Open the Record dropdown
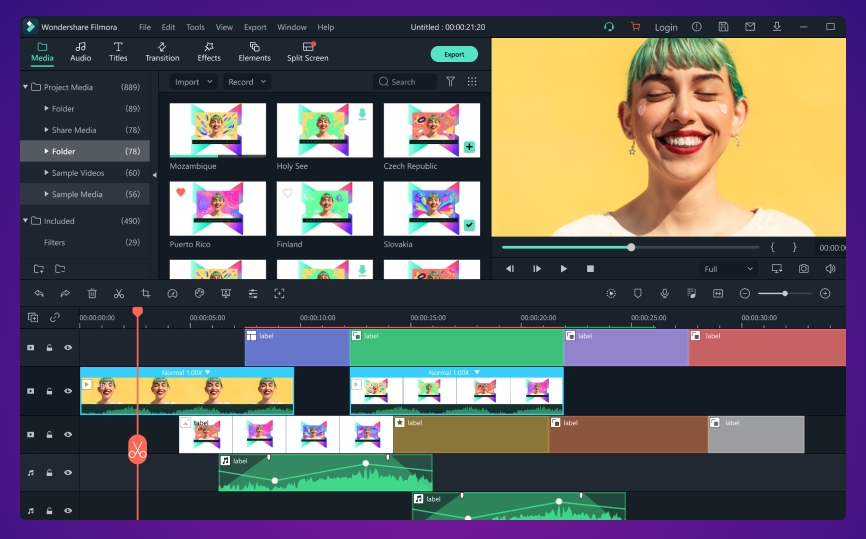The width and height of the screenshot is (866, 539). point(246,82)
